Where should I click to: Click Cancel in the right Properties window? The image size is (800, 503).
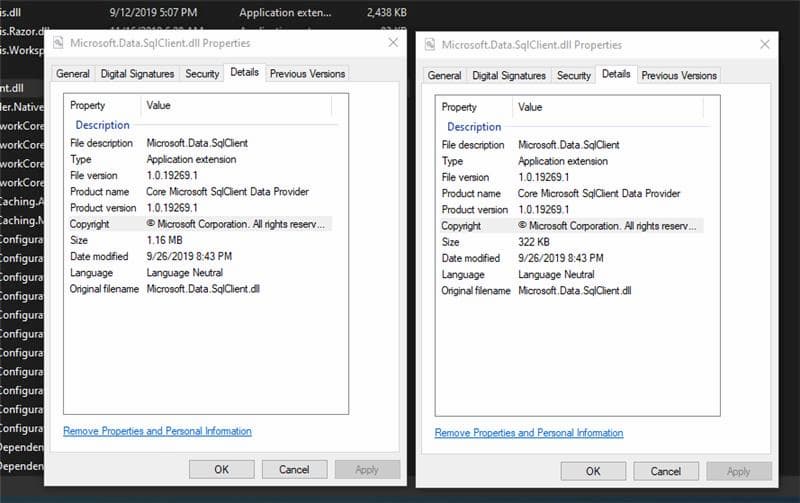coord(666,471)
